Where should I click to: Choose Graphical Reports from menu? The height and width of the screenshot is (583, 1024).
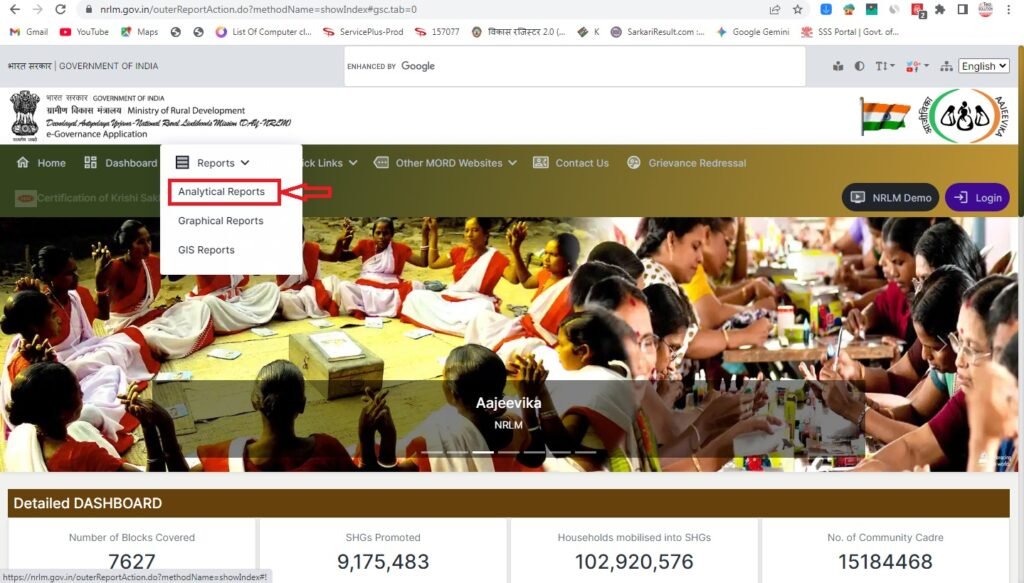221,221
